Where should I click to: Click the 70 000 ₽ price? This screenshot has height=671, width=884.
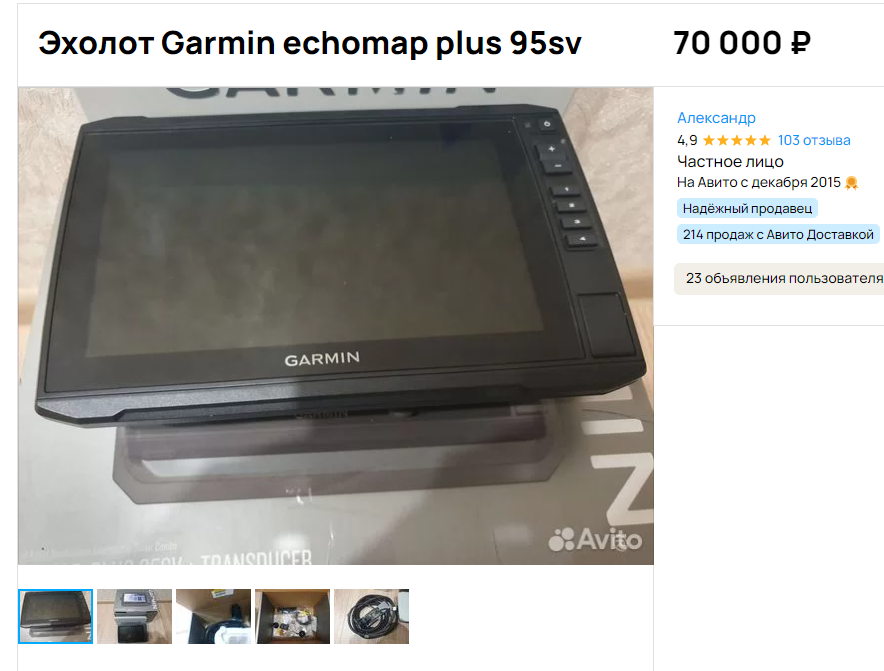click(x=742, y=43)
